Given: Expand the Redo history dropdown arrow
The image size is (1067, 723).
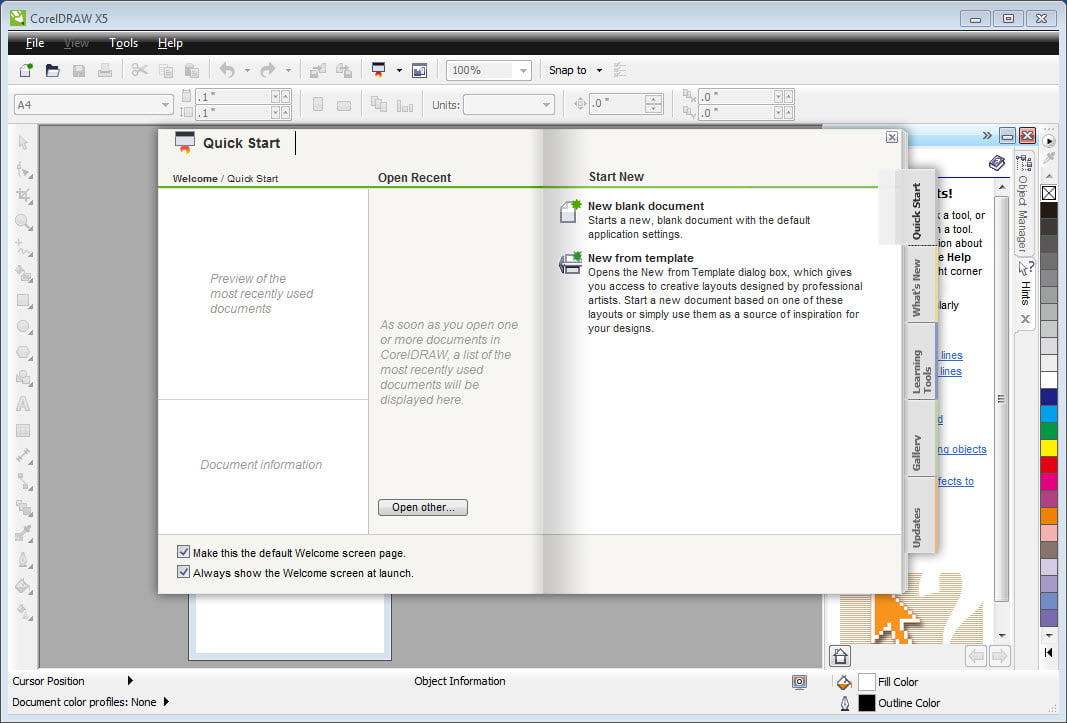Looking at the screenshot, I should tap(288, 70).
